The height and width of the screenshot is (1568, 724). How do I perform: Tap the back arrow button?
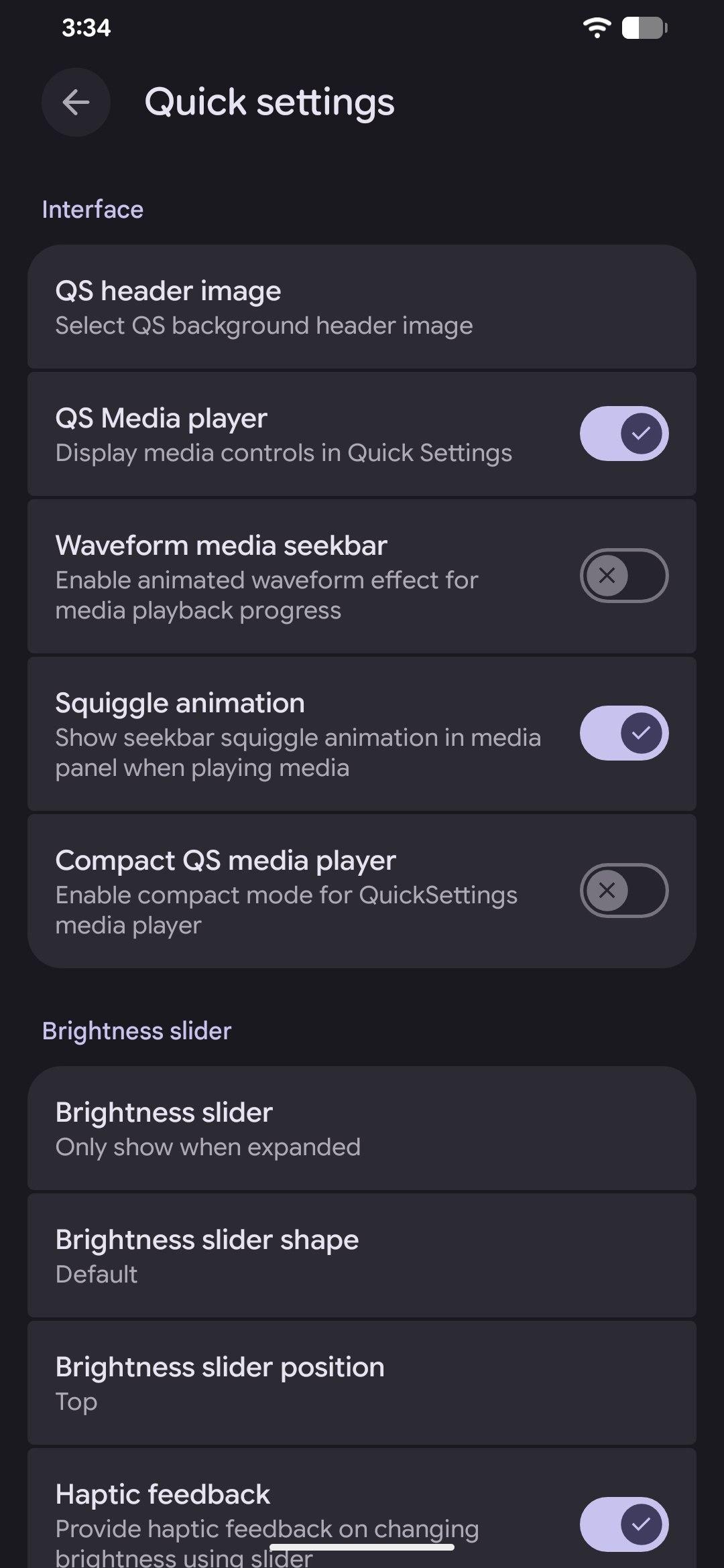pyautogui.click(x=76, y=103)
